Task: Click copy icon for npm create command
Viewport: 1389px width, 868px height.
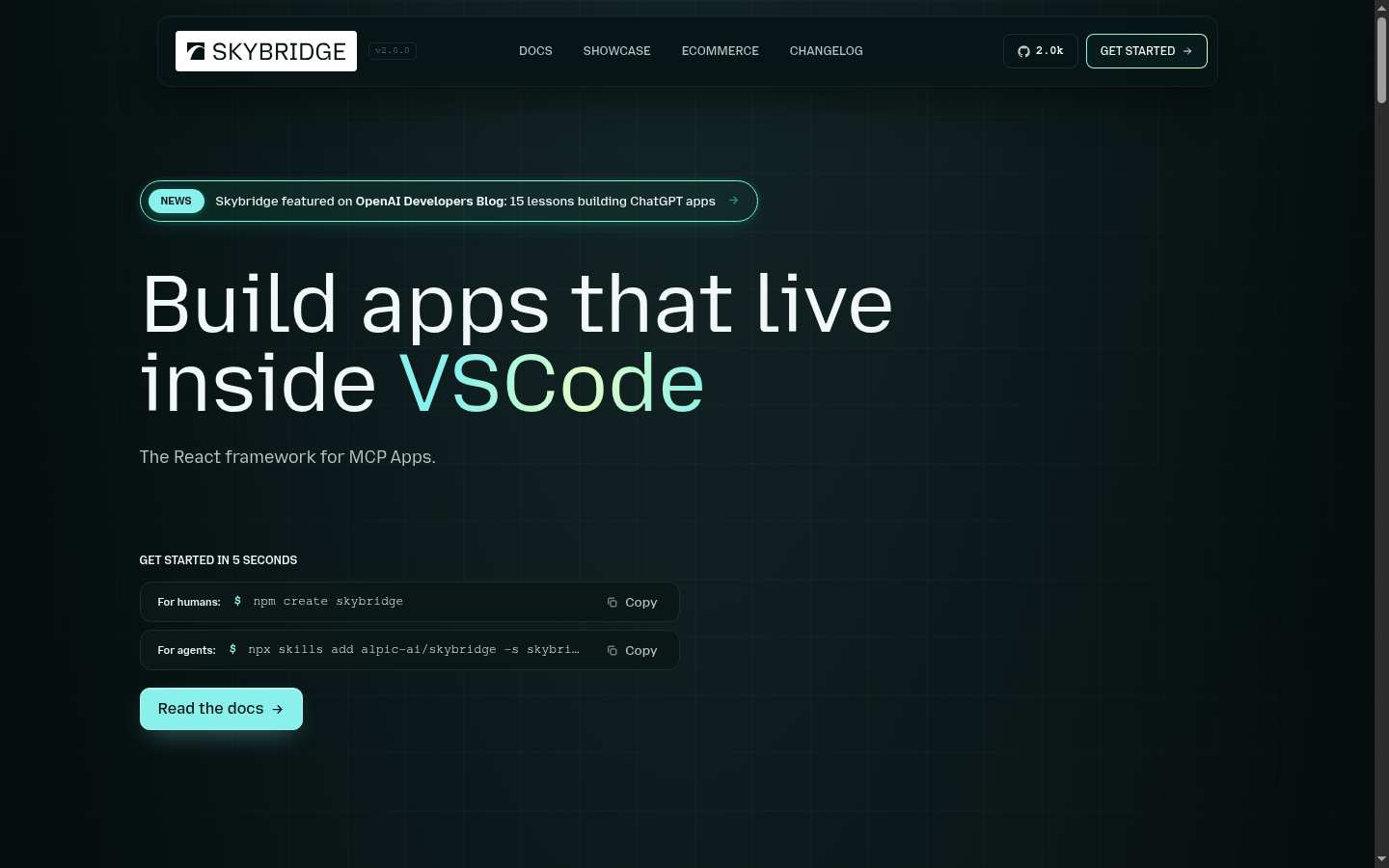Action: pyautogui.click(x=613, y=602)
